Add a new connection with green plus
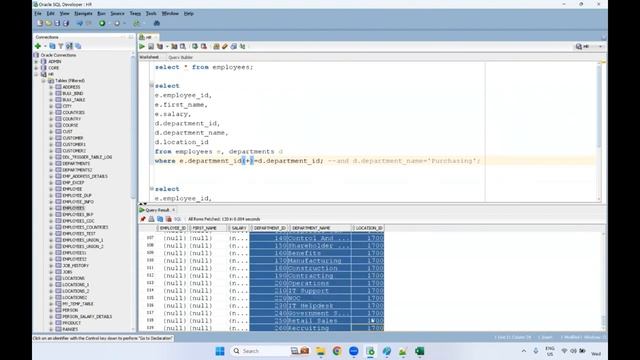Screen dimensions: 640x360 tap(38, 46)
